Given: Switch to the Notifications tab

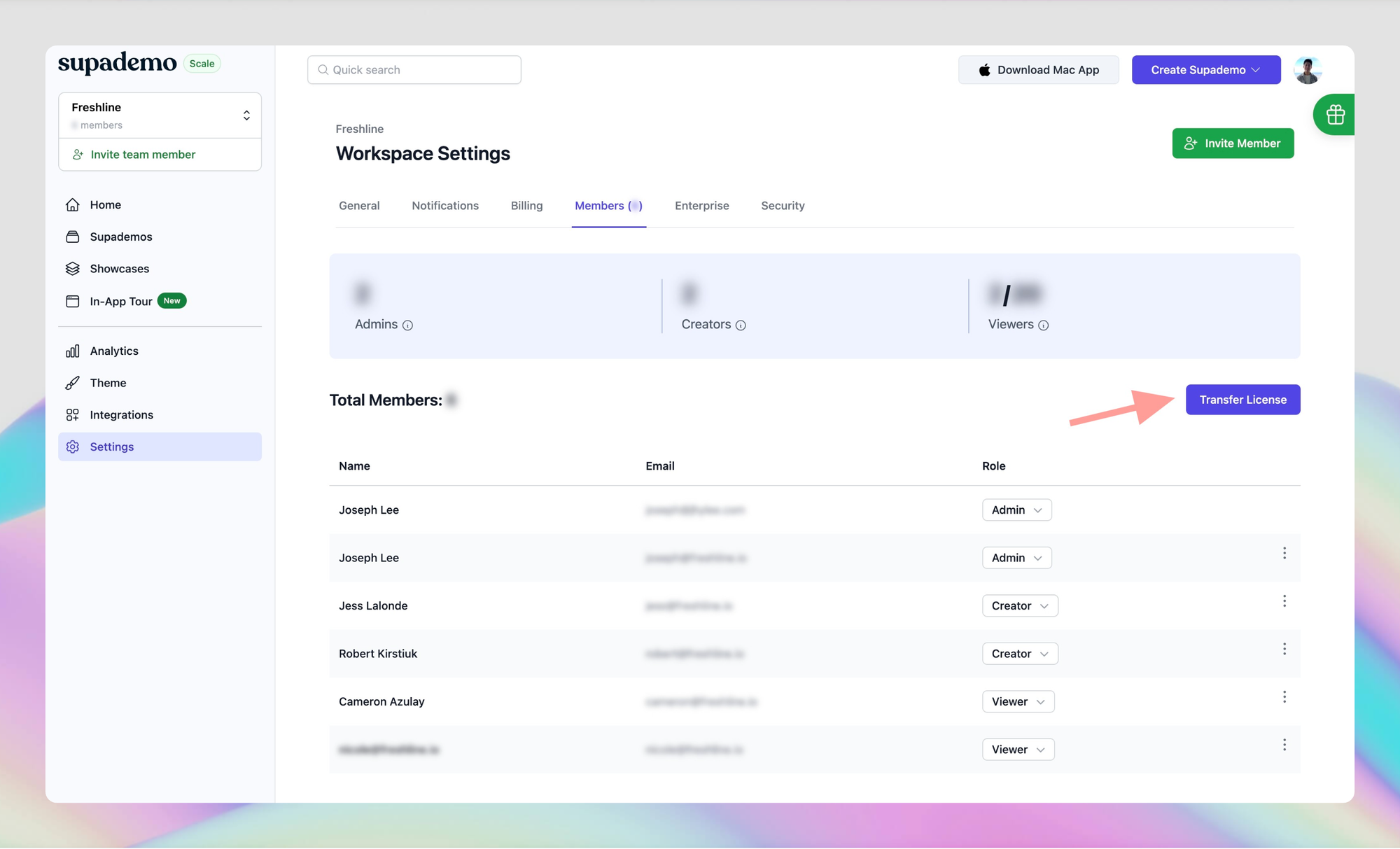Looking at the screenshot, I should coord(445,206).
